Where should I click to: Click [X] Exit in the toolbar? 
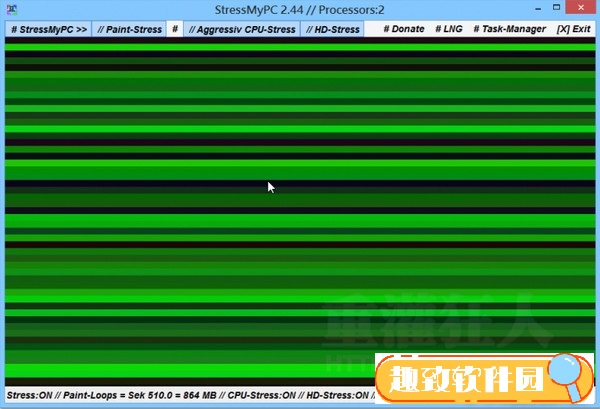[x=573, y=29]
